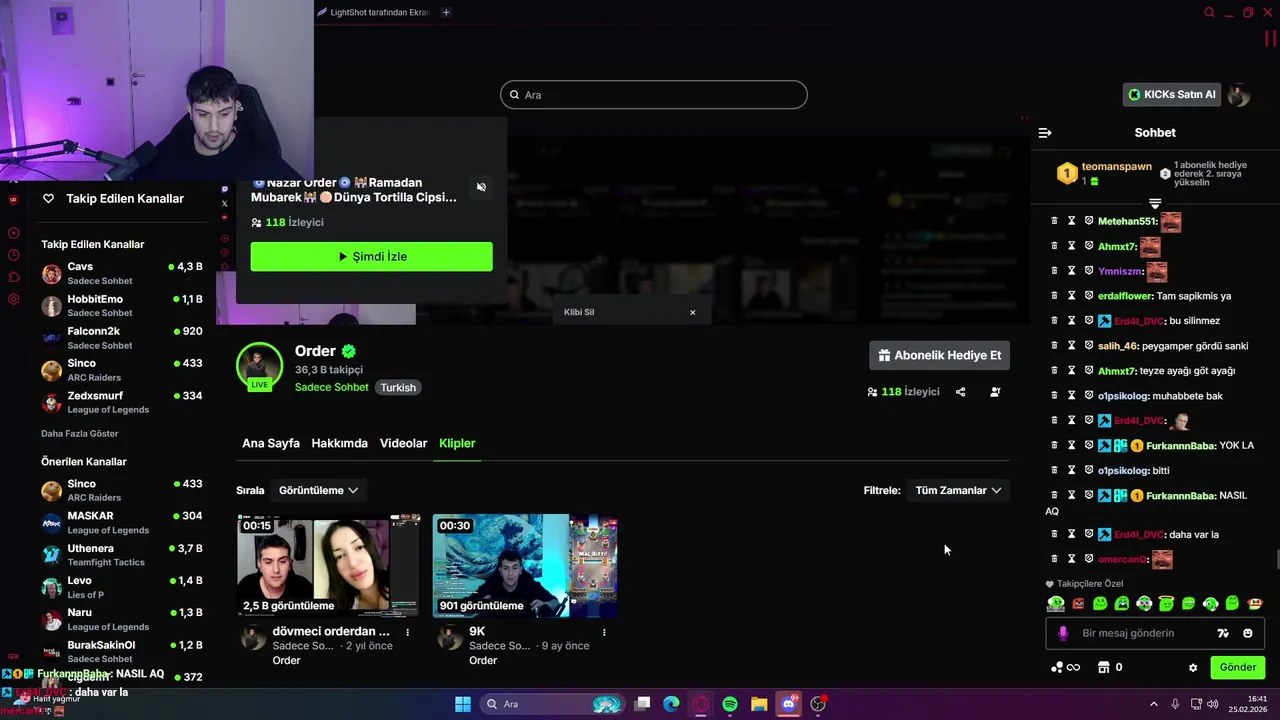Open Uthenera in recommended channels
The width and height of the screenshot is (1280, 720).
tap(122, 555)
